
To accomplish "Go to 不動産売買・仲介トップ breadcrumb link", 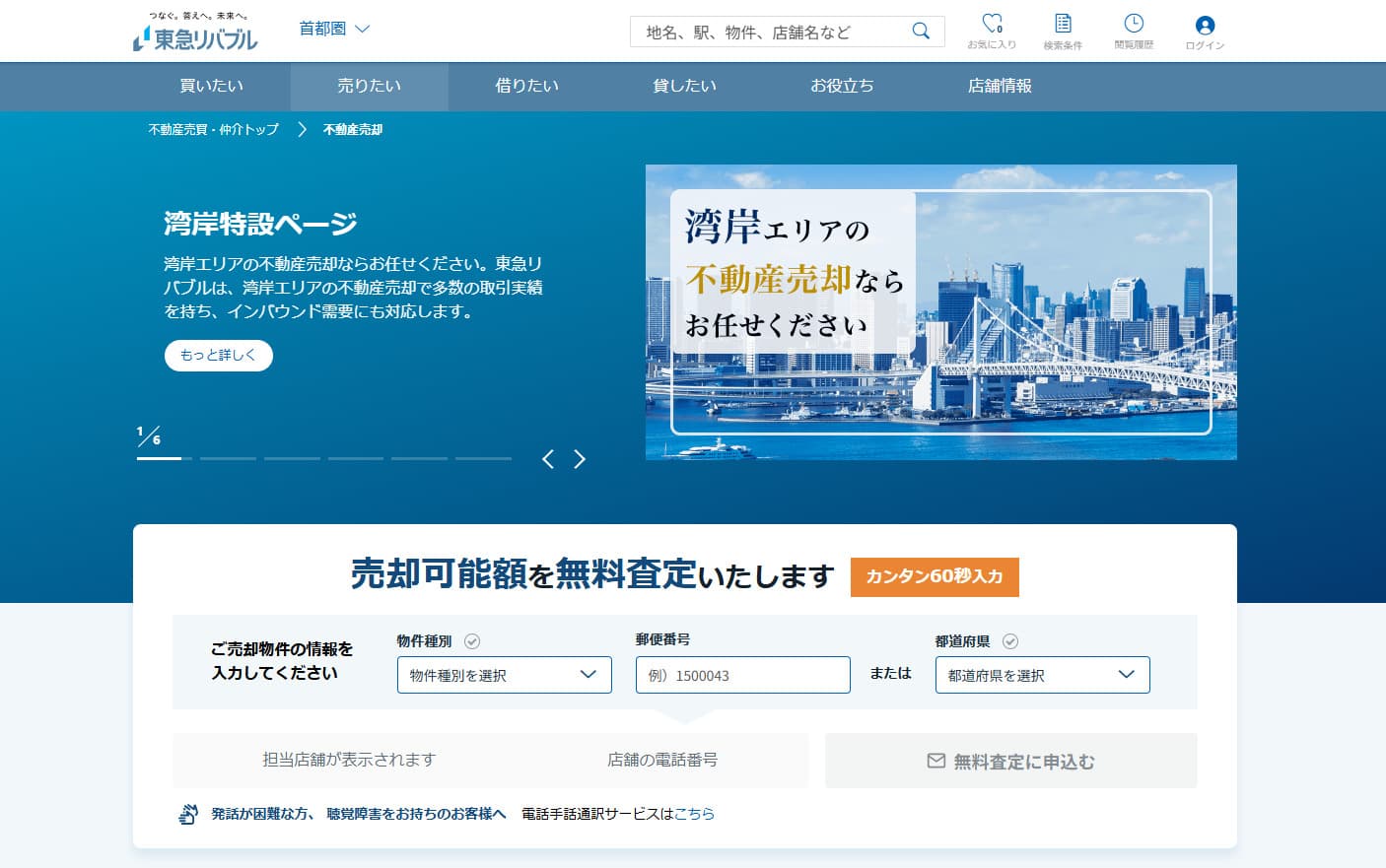I will tap(211, 128).
